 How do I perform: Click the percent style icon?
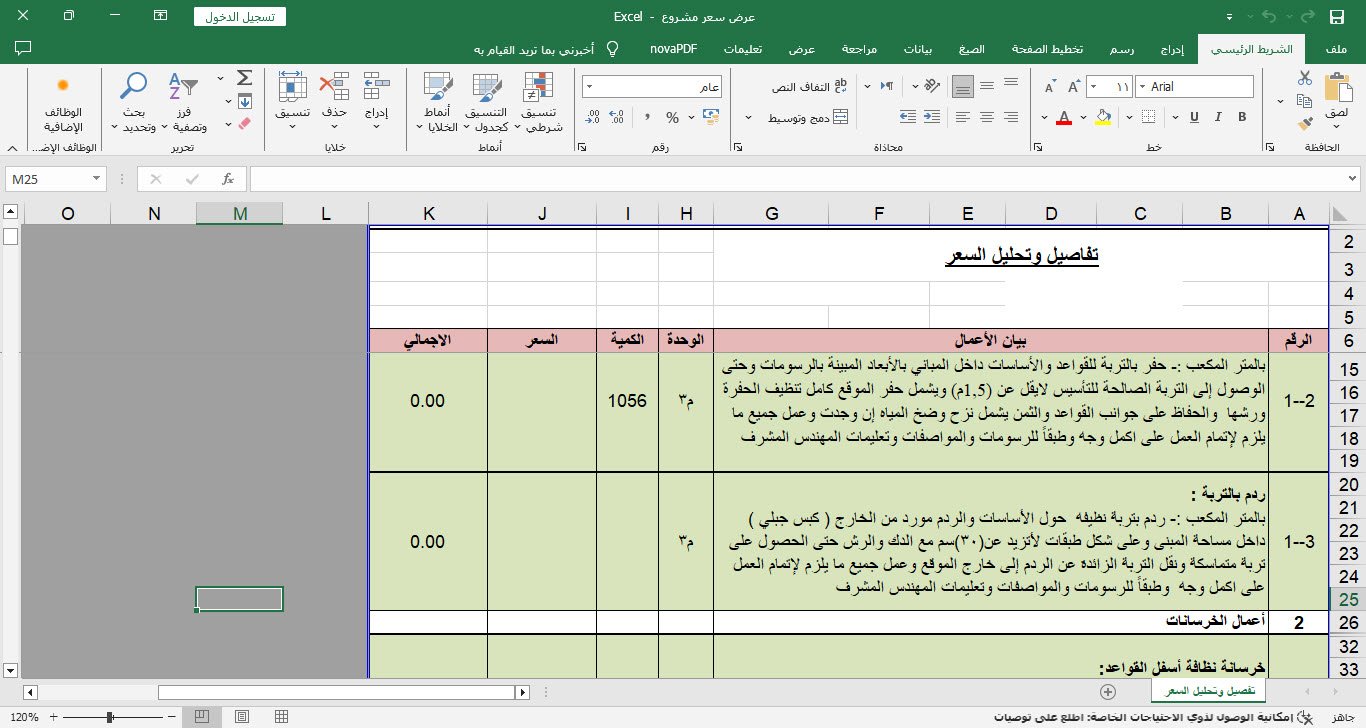[672, 118]
